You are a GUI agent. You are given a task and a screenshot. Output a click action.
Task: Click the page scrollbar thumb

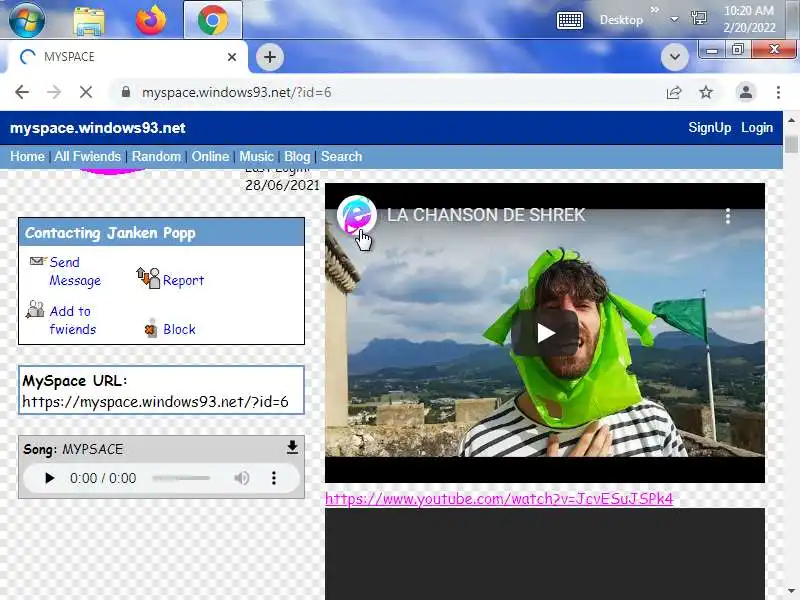coord(791,144)
